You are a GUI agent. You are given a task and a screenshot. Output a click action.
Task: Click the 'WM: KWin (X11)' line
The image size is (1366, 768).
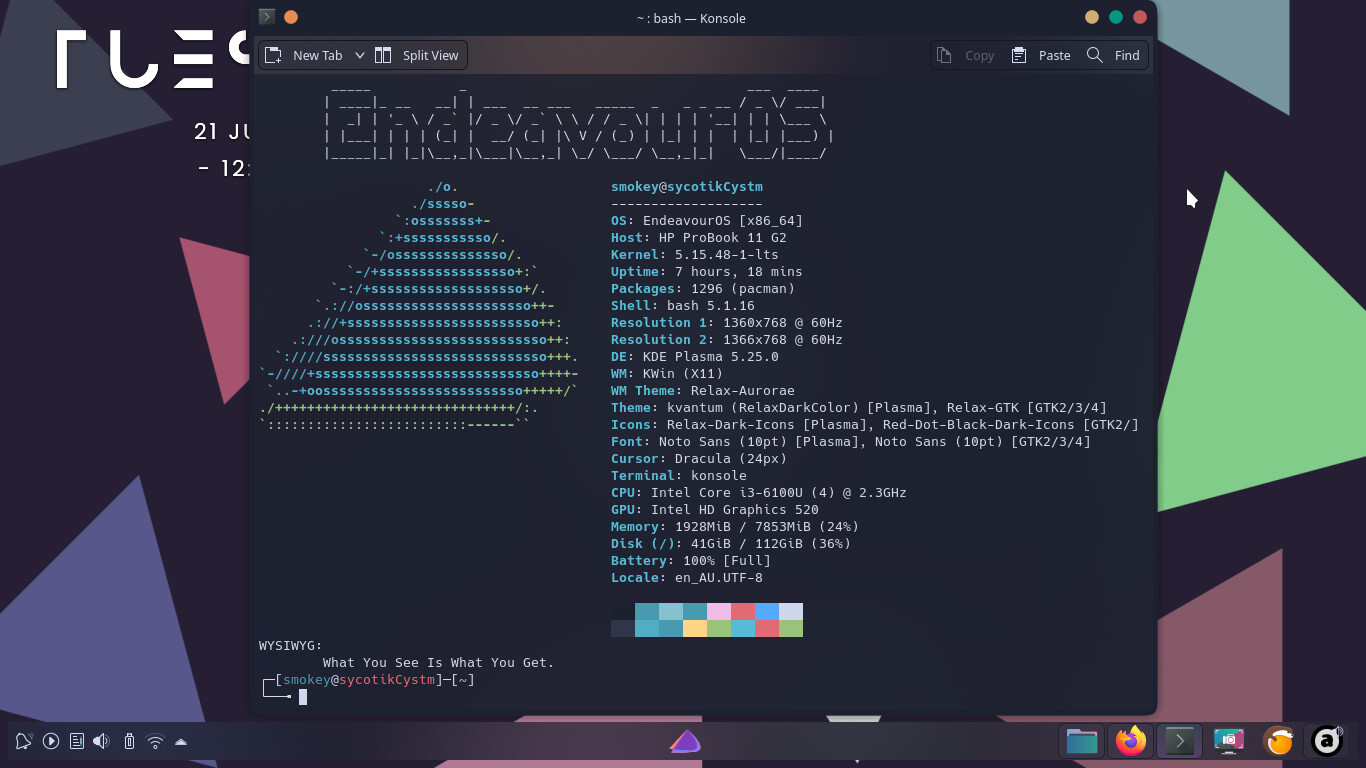[667, 374]
